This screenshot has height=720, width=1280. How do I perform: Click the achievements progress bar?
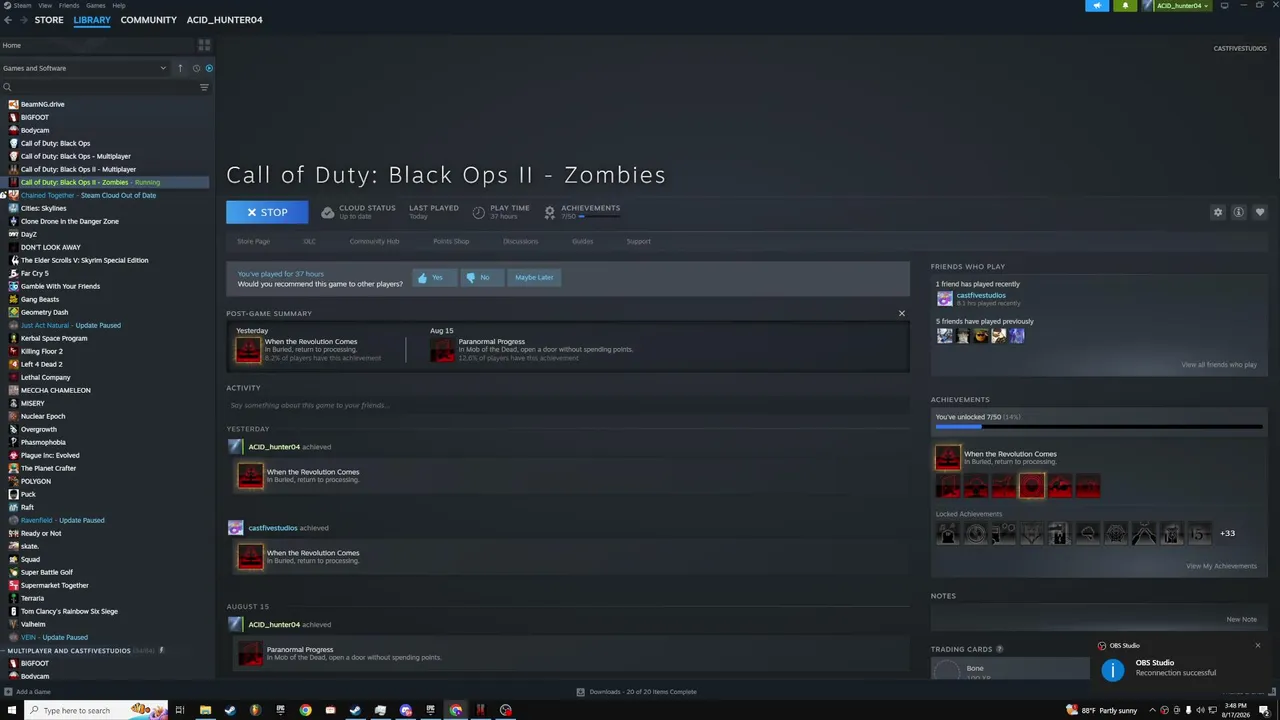point(1098,427)
